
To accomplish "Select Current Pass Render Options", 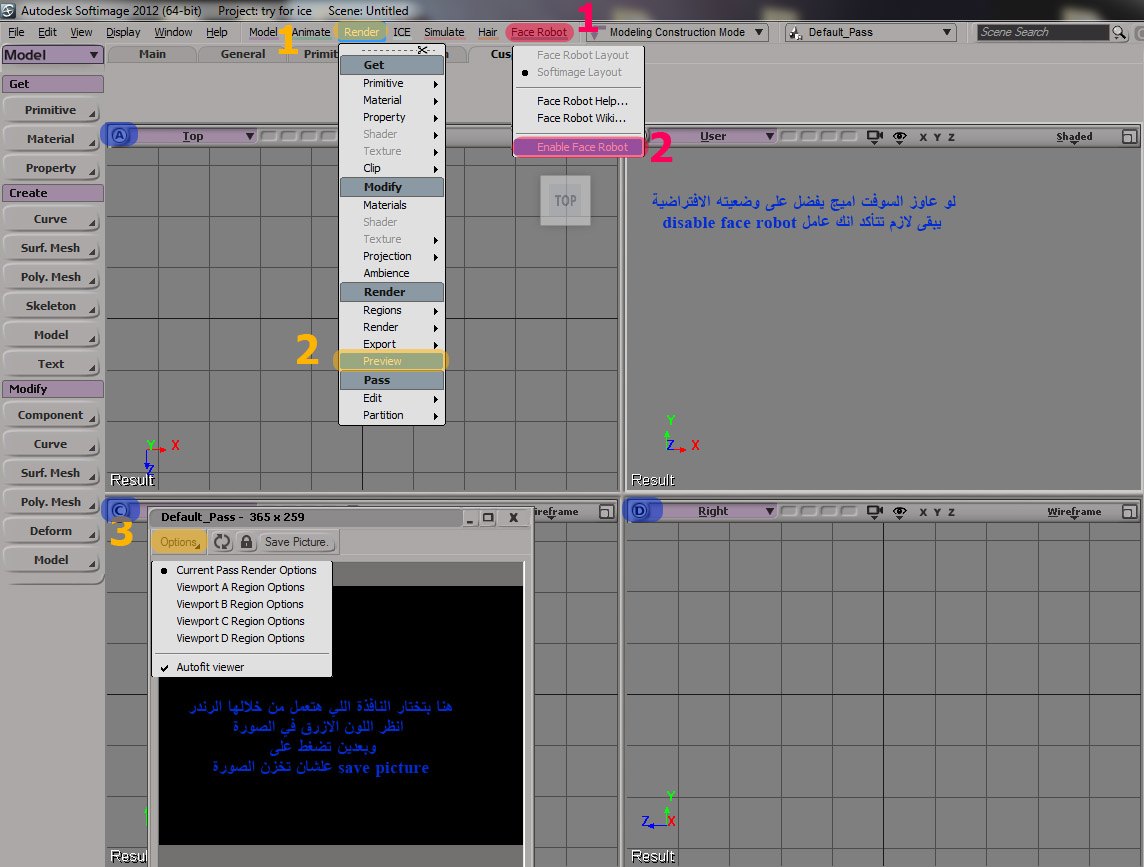I will coord(246,570).
